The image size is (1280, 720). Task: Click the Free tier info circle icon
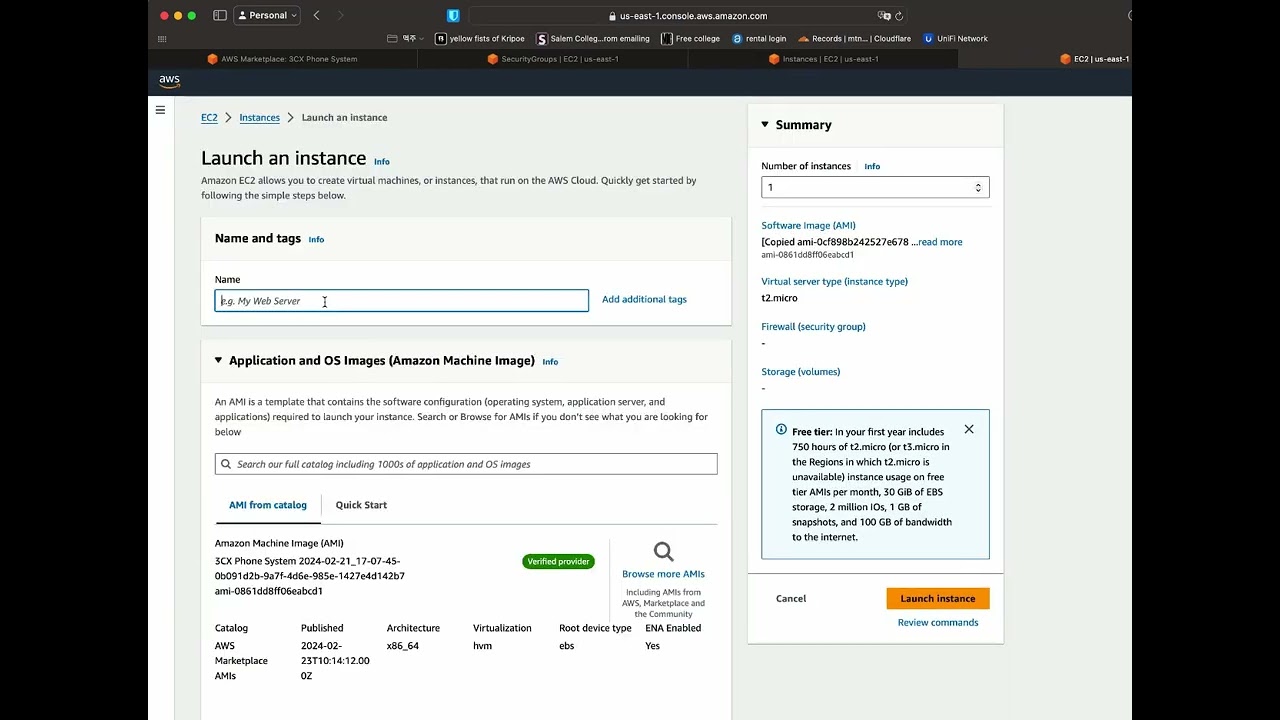(781, 430)
